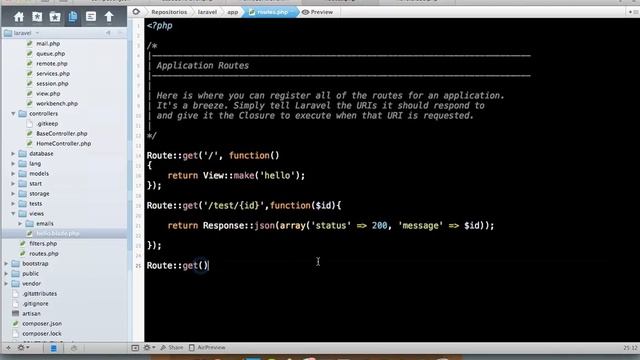This screenshot has width=640, height=360.
Task: Open the Home sidebar icon
Action: tap(19, 17)
